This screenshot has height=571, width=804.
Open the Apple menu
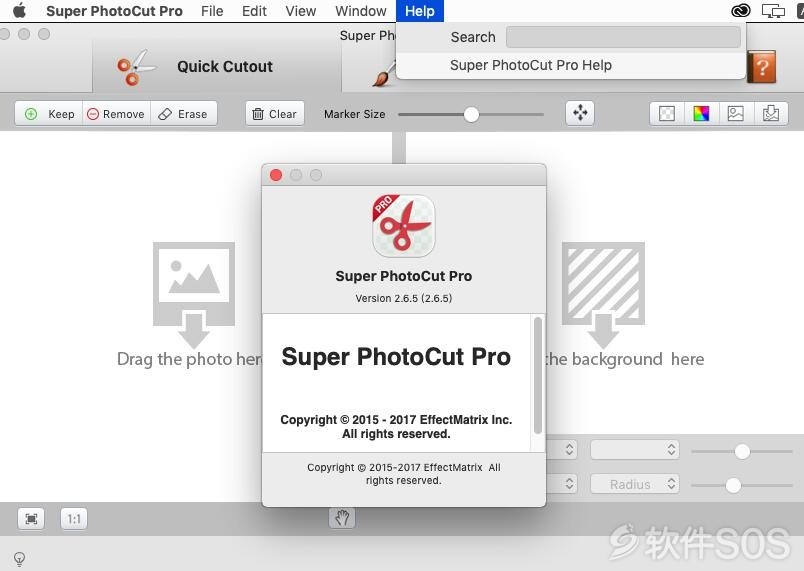point(19,10)
